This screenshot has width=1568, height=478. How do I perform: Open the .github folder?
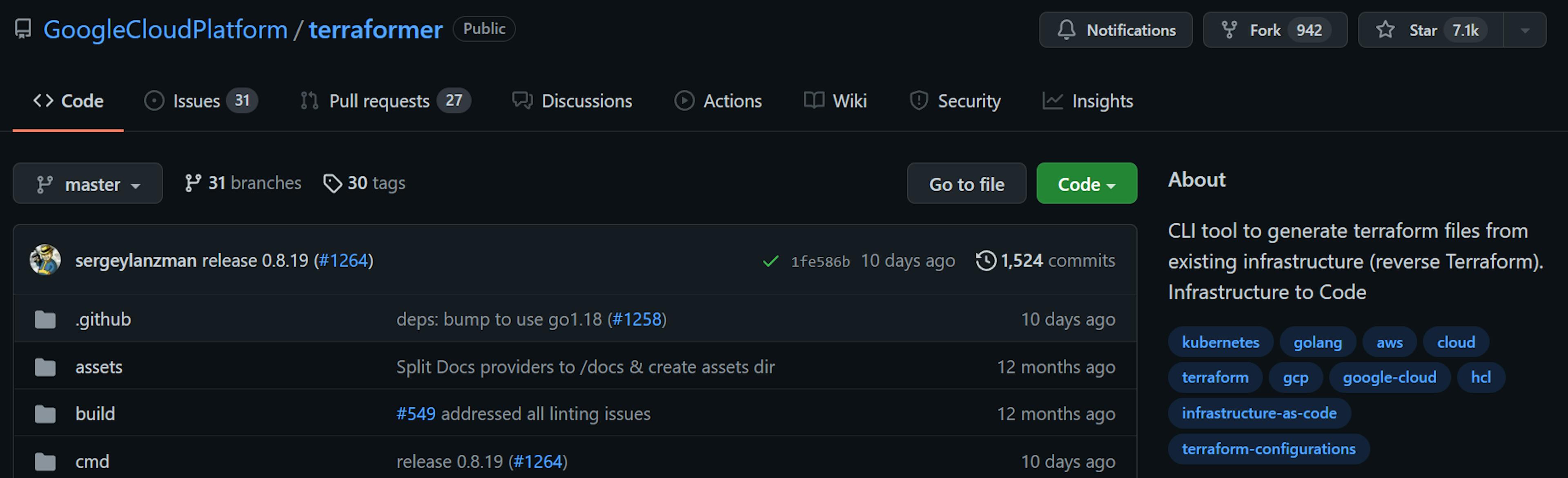(x=103, y=319)
